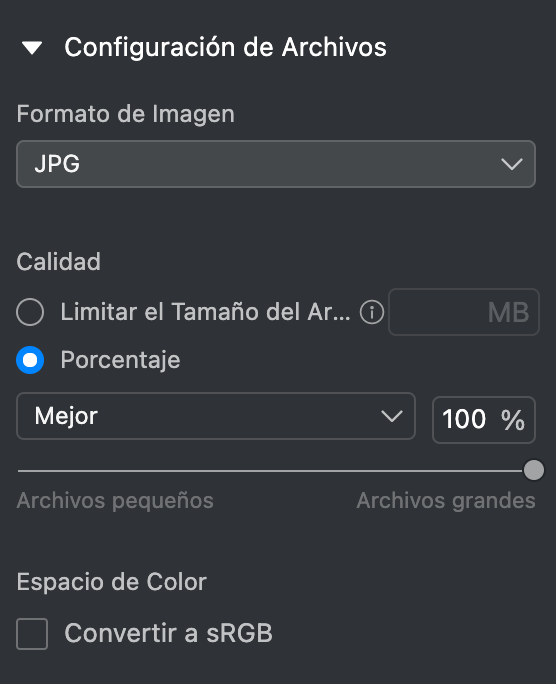Click the quality slider handle
Screen dimensions: 556x684
click(534, 470)
